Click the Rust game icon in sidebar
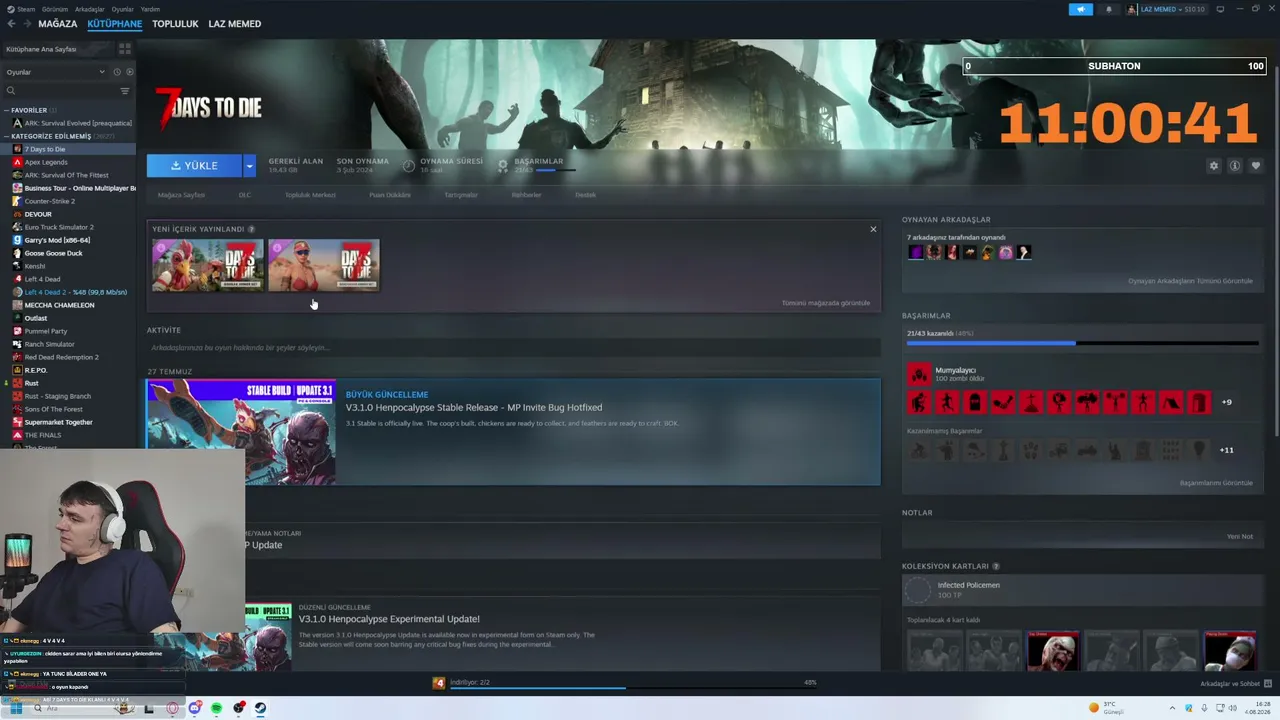This screenshot has width=1280, height=720. click(18, 383)
